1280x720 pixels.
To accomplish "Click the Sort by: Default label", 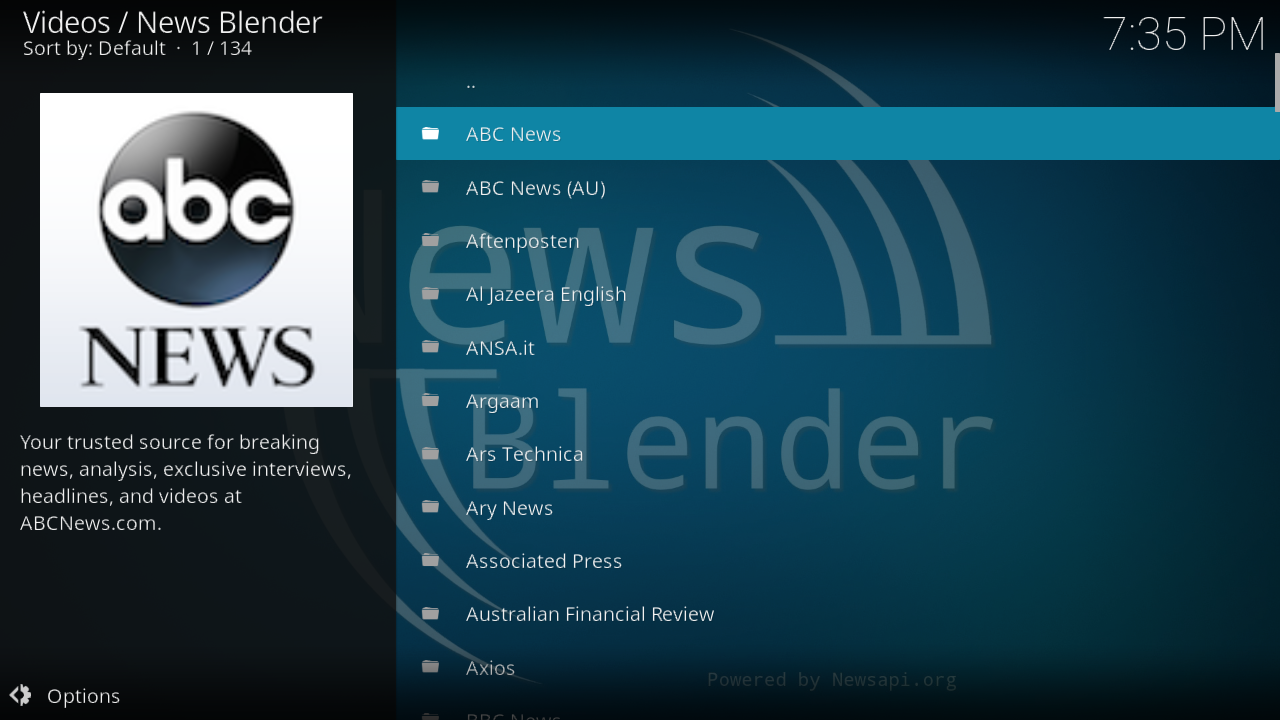I will [x=94, y=48].
